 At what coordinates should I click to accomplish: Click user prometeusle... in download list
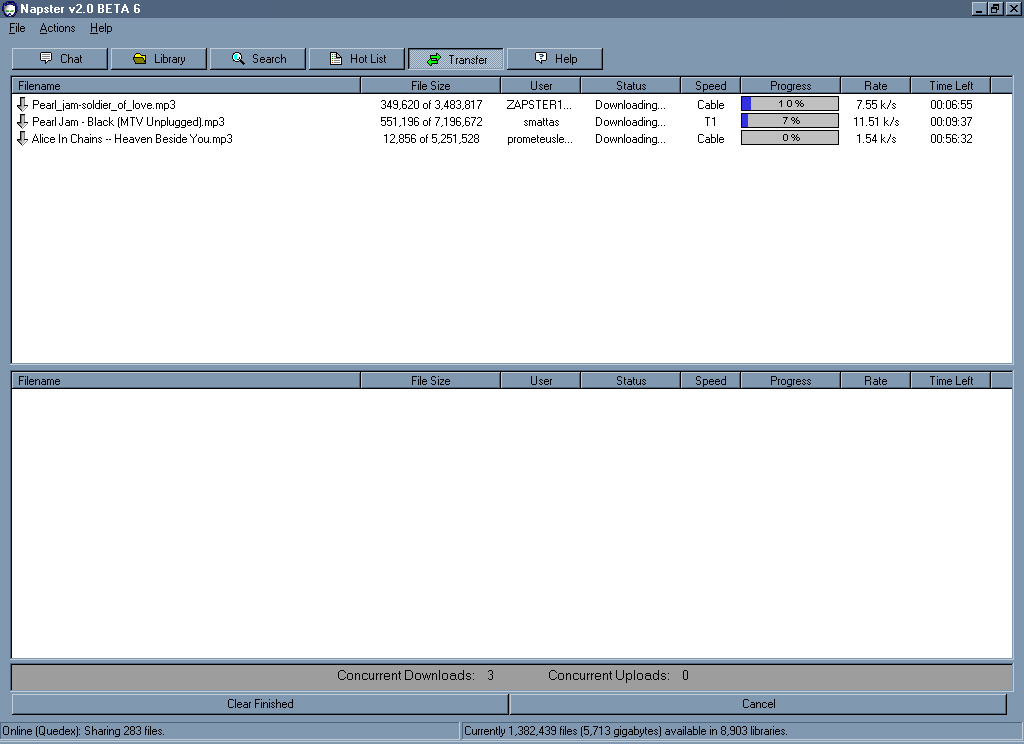(539, 138)
